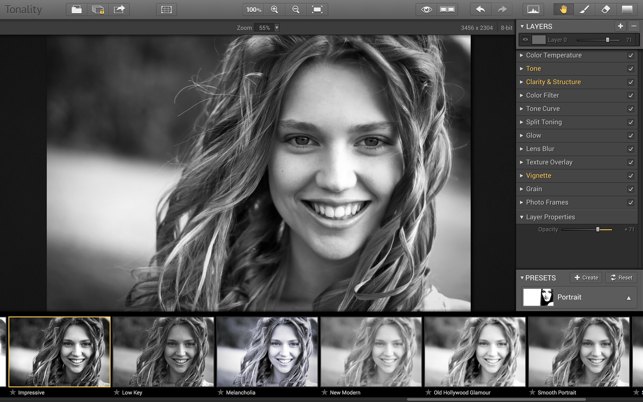Click the Reset presets button

coord(621,278)
